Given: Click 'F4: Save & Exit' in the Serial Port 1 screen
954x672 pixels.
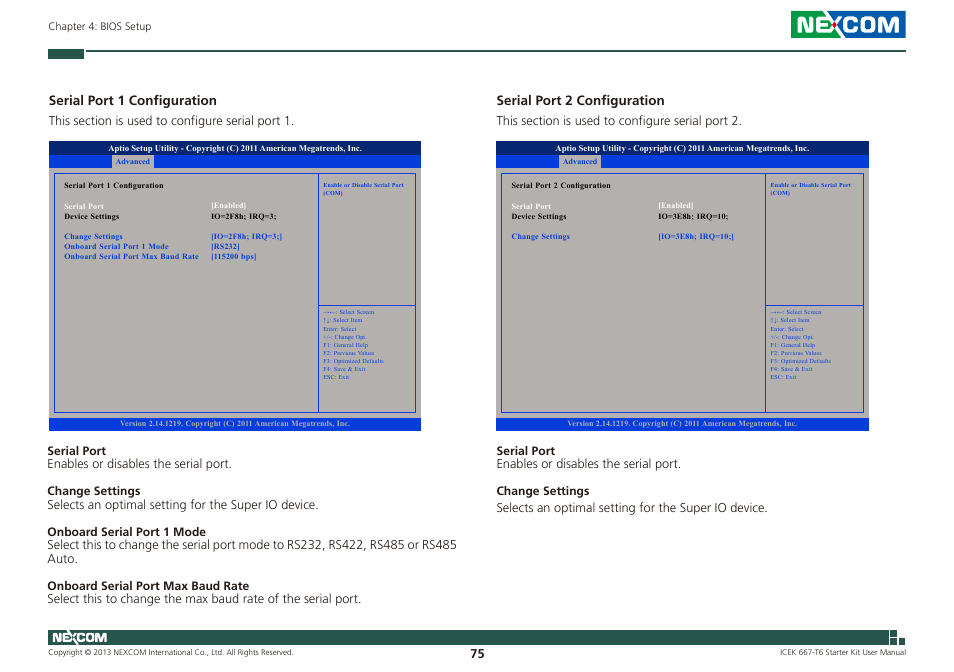Looking at the screenshot, I should click(344, 369).
